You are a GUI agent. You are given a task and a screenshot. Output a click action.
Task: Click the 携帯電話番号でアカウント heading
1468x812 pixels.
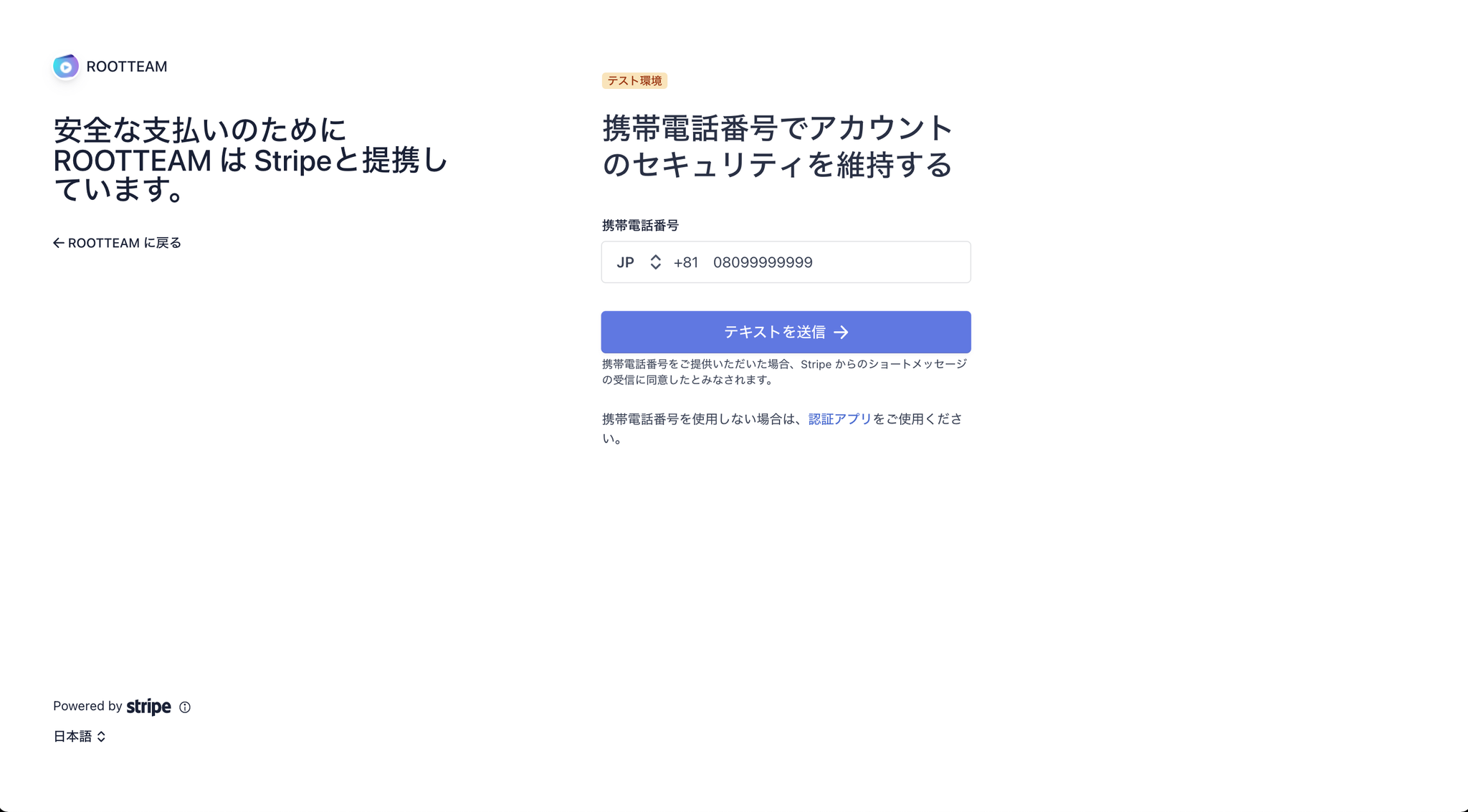(778, 145)
